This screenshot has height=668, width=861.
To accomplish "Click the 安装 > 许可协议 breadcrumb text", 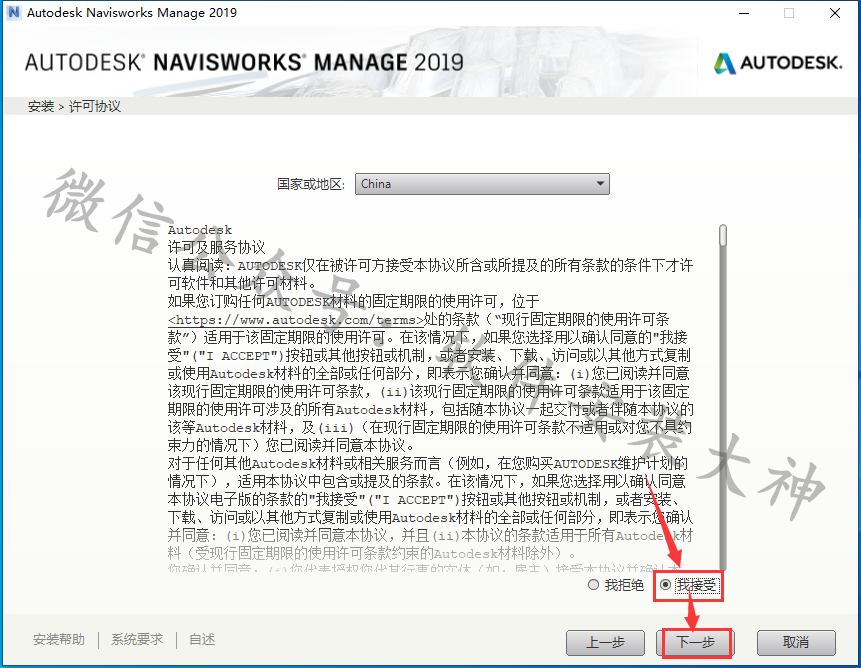I will 74,106.
